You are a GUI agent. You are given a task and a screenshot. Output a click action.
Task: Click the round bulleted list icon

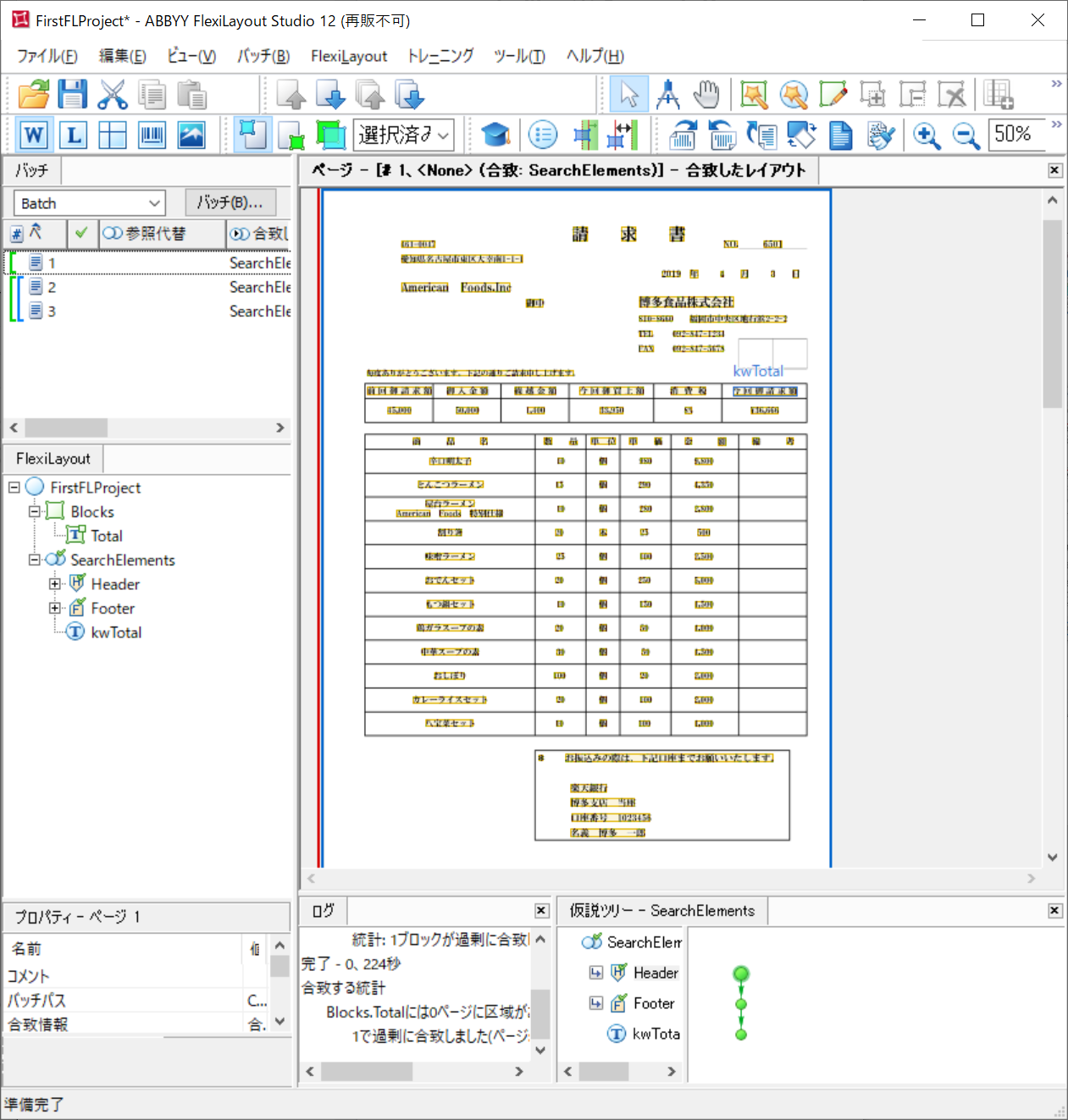tap(543, 135)
